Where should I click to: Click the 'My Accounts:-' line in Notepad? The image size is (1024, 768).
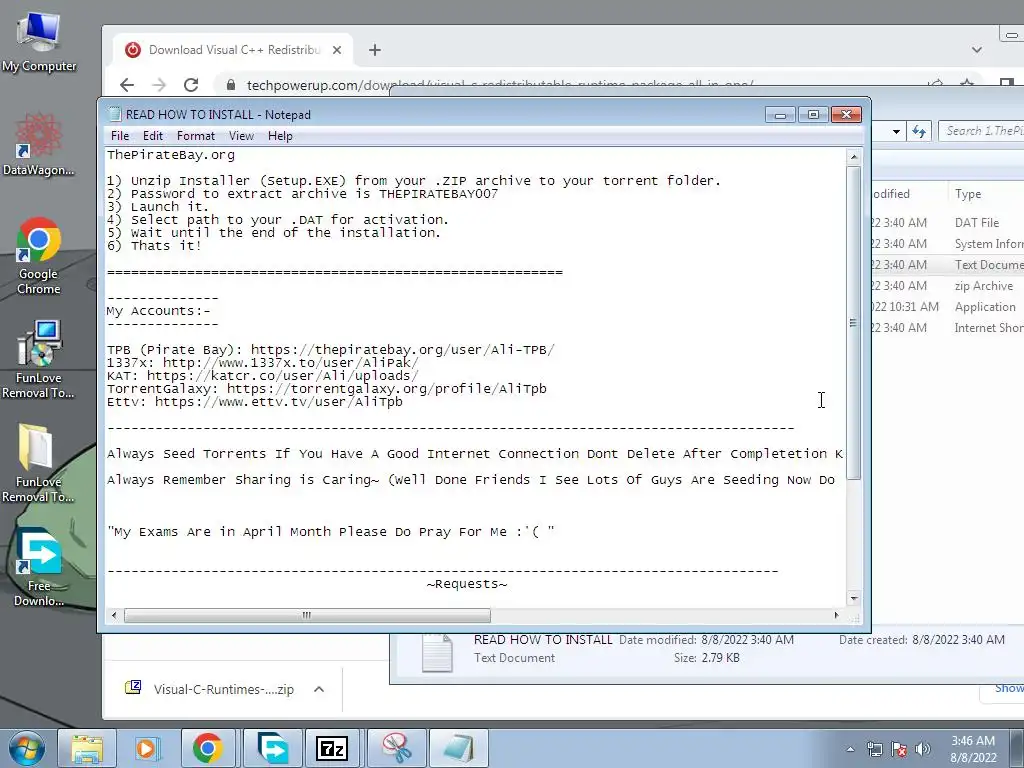point(159,312)
